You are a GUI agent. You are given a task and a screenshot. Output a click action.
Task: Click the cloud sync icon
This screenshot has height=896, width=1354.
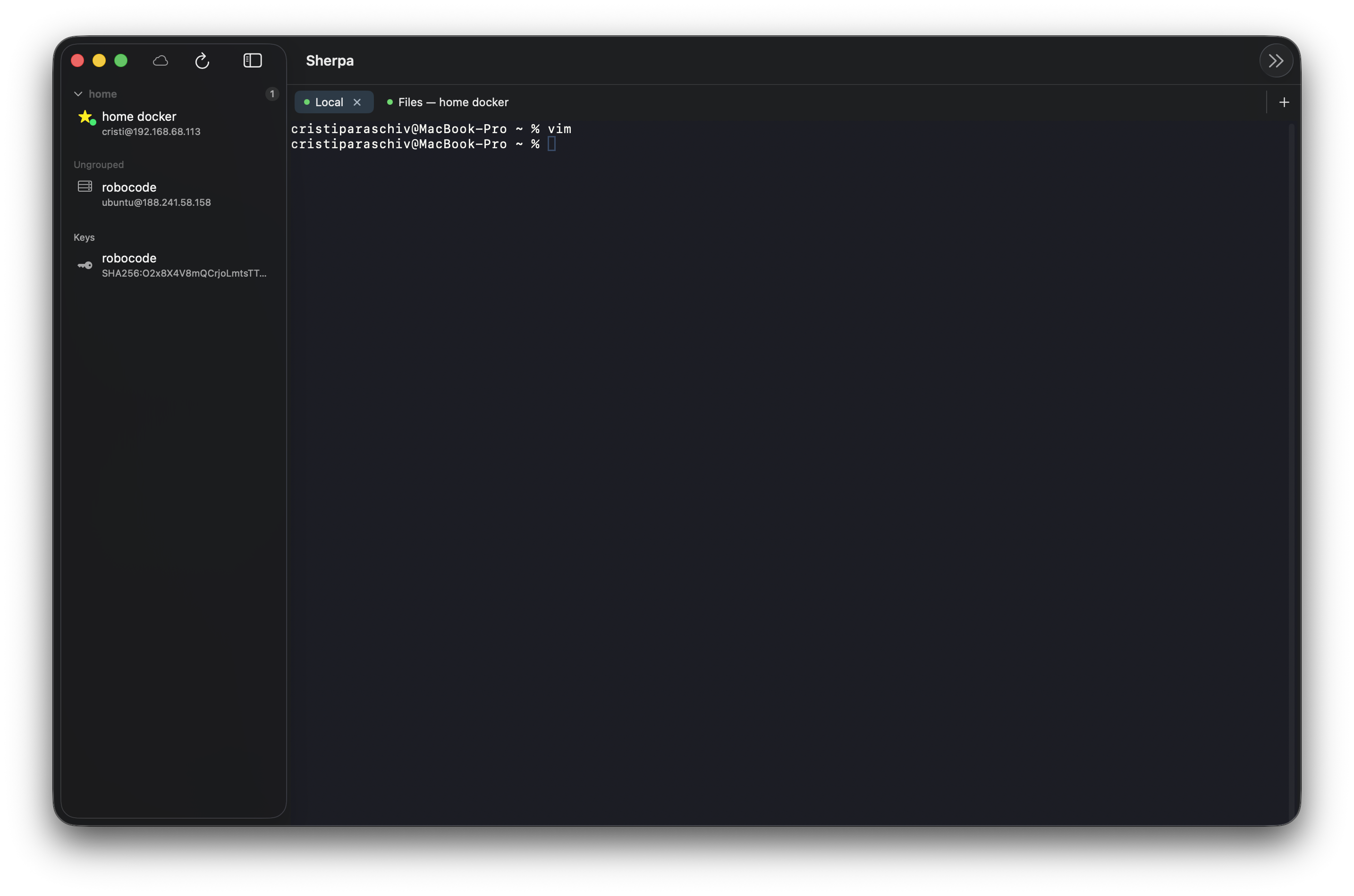161,60
